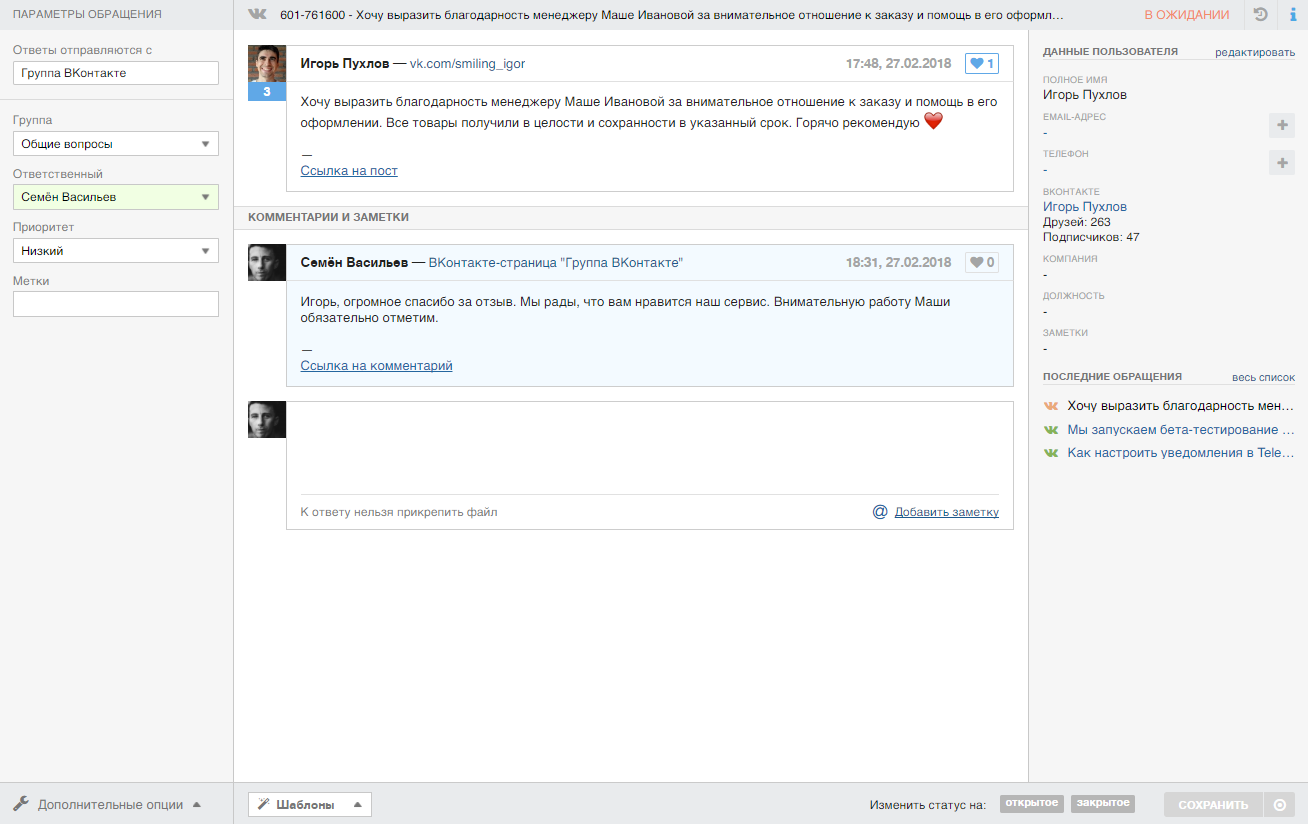This screenshot has height=824, width=1308.
Task: Open recent ticket 'Мы запускаем бета-тестирование'
Action: (1180, 429)
